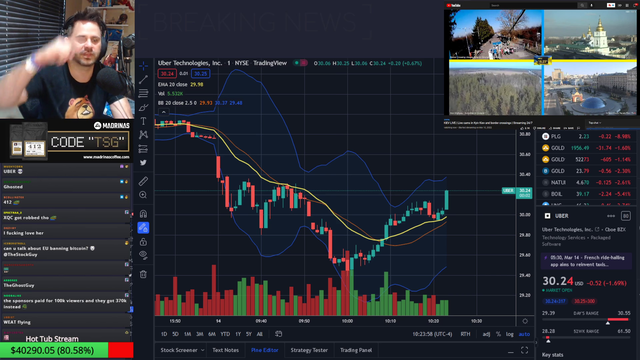Image resolution: width=640 pixels, height=360 pixels.
Task: Open the Text Notes tab
Action: pyautogui.click(x=225, y=350)
